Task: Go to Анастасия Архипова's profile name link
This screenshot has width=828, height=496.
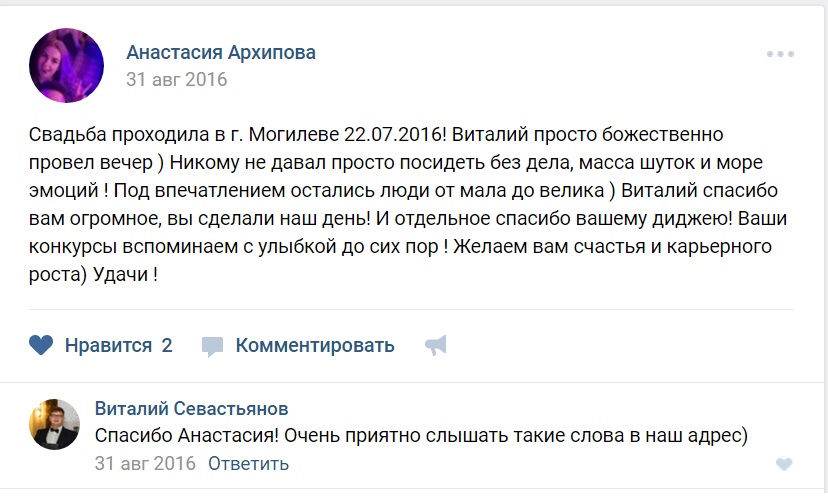Action: 221,53
